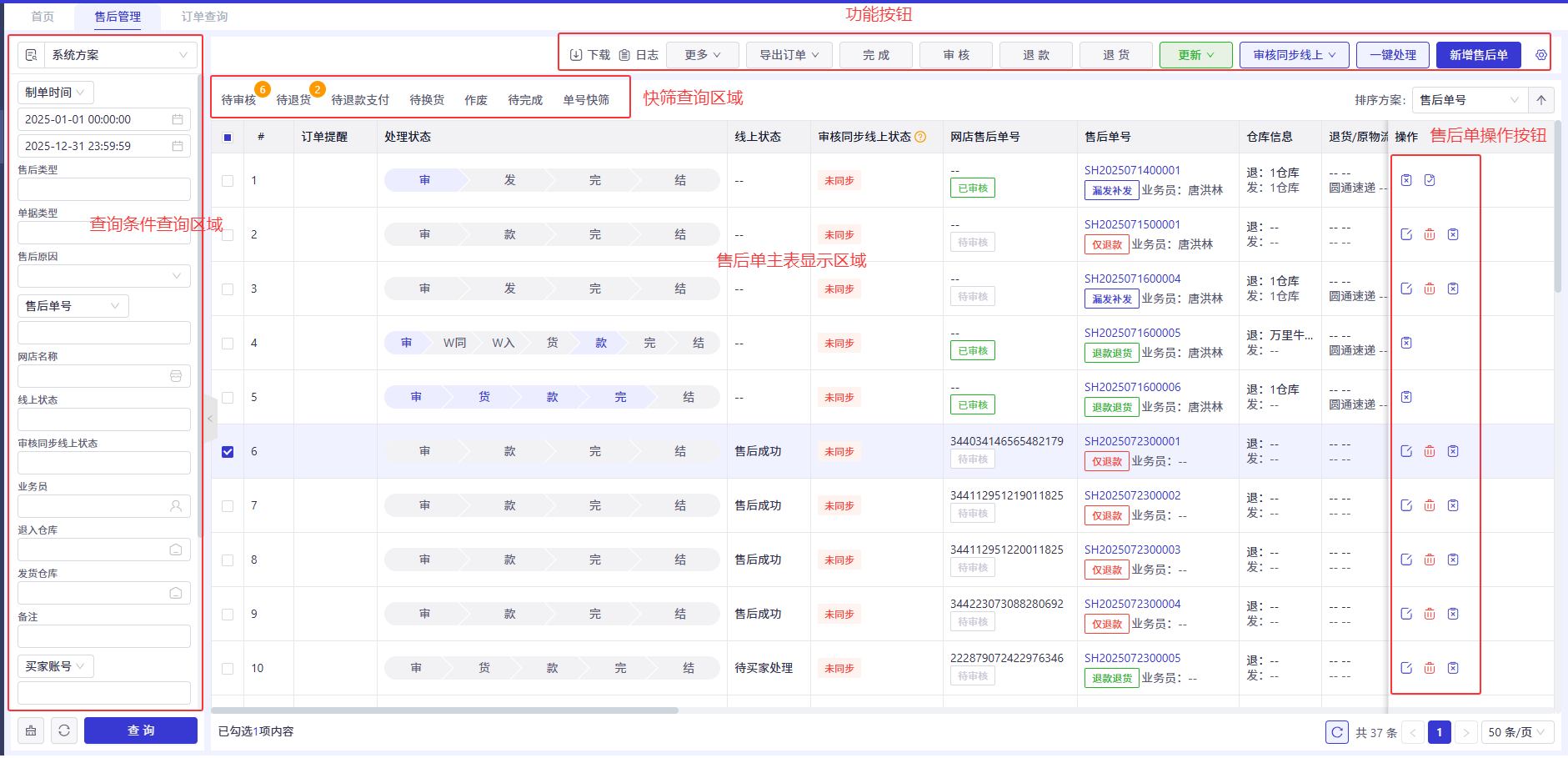Check the checkbox for row 2
Screen dimensions: 1568x758
228,235
